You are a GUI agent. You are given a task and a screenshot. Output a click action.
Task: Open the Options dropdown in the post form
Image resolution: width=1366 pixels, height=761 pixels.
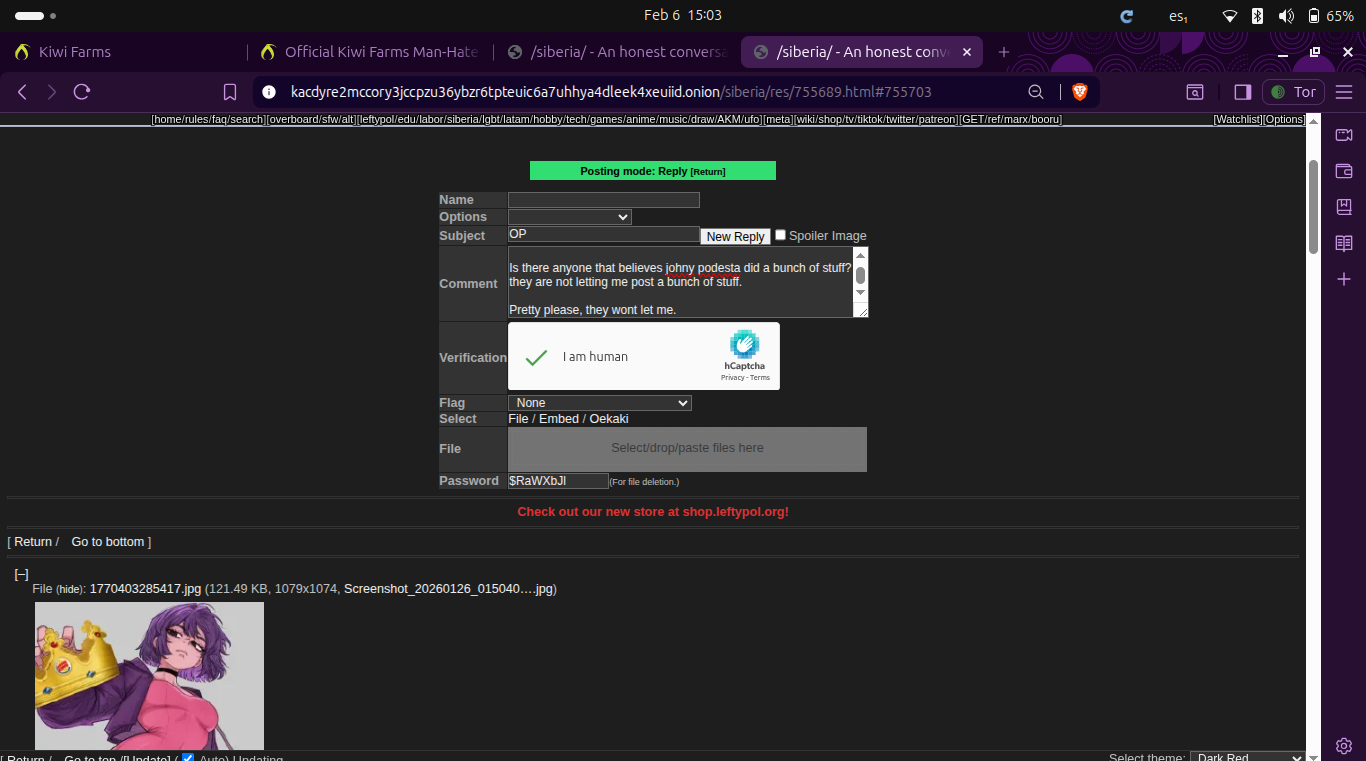tap(570, 217)
